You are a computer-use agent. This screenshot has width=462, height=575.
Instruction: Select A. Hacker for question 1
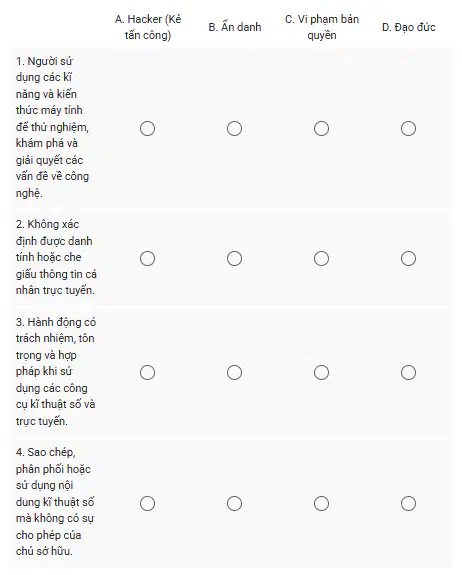pyautogui.click(x=147, y=129)
